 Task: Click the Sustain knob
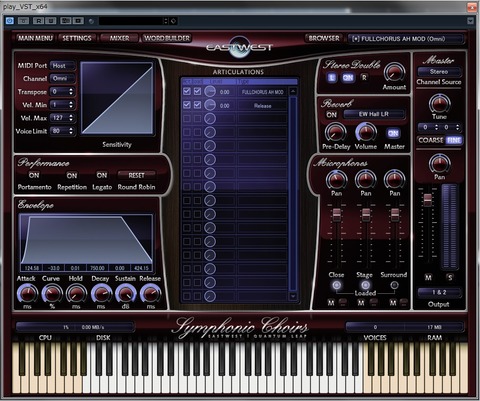[x=126, y=294]
